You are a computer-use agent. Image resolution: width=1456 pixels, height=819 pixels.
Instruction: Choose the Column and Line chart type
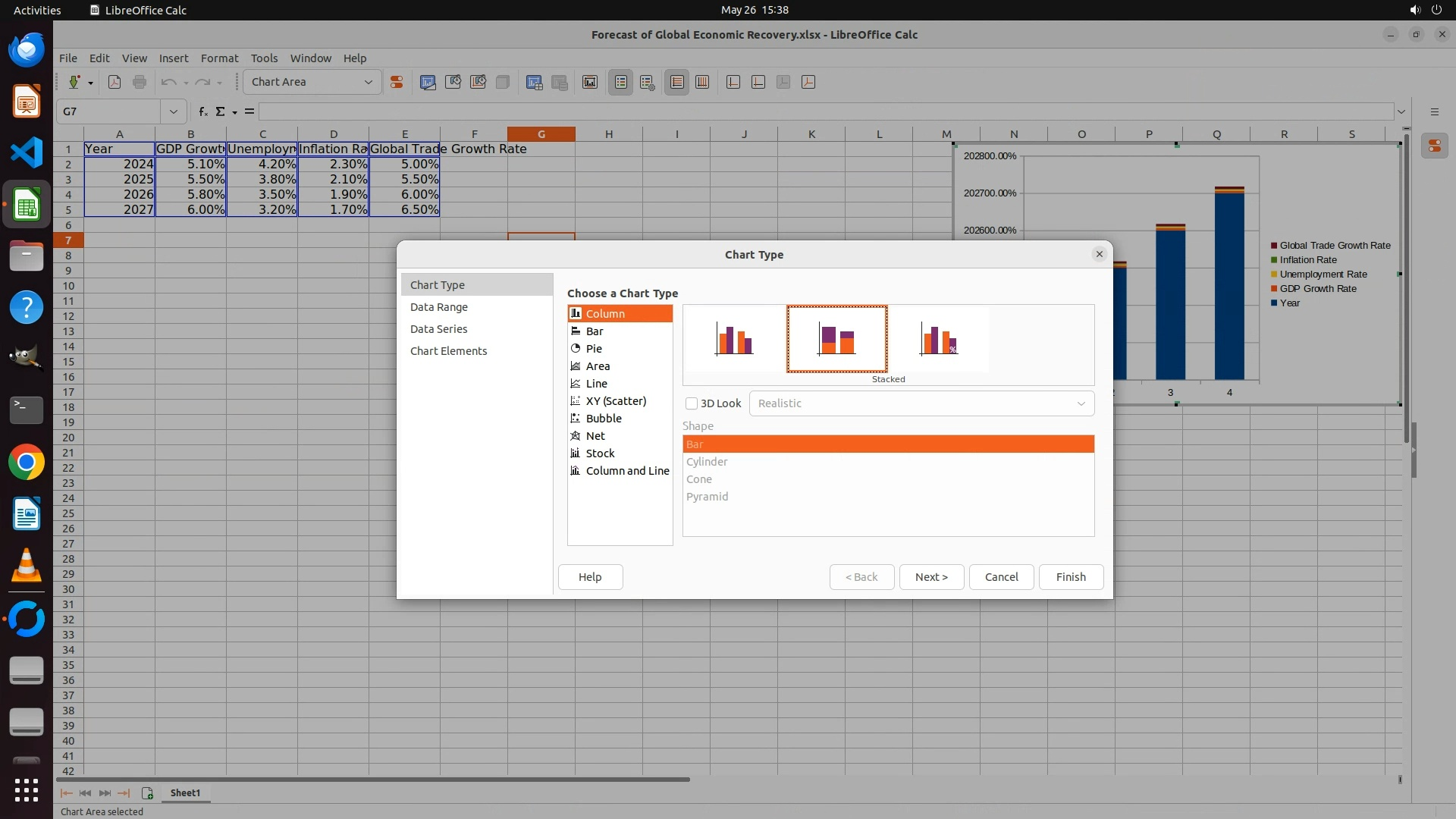pyautogui.click(x=626, y=471)
